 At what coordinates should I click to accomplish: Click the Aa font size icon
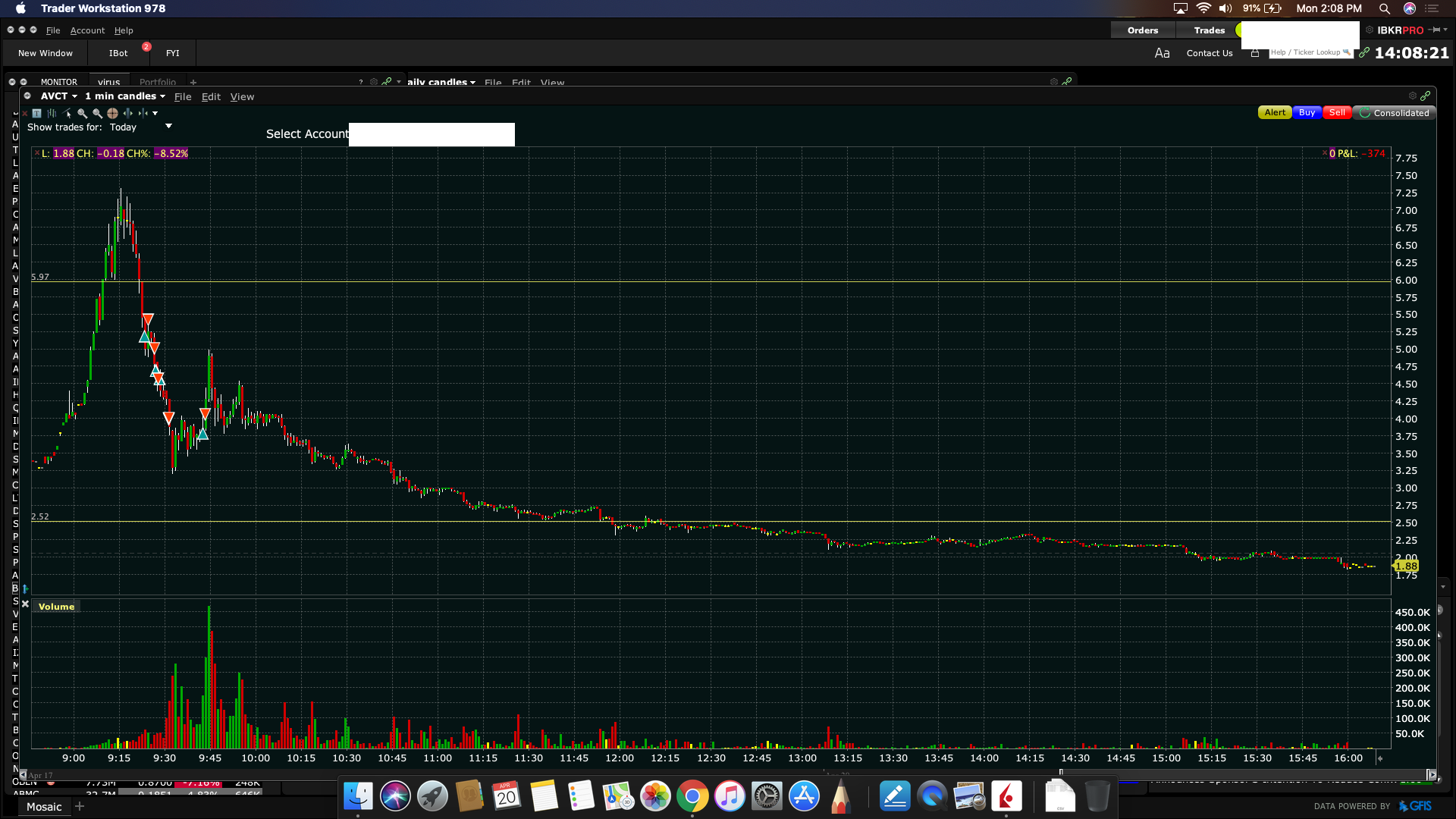click(1162, 53)
